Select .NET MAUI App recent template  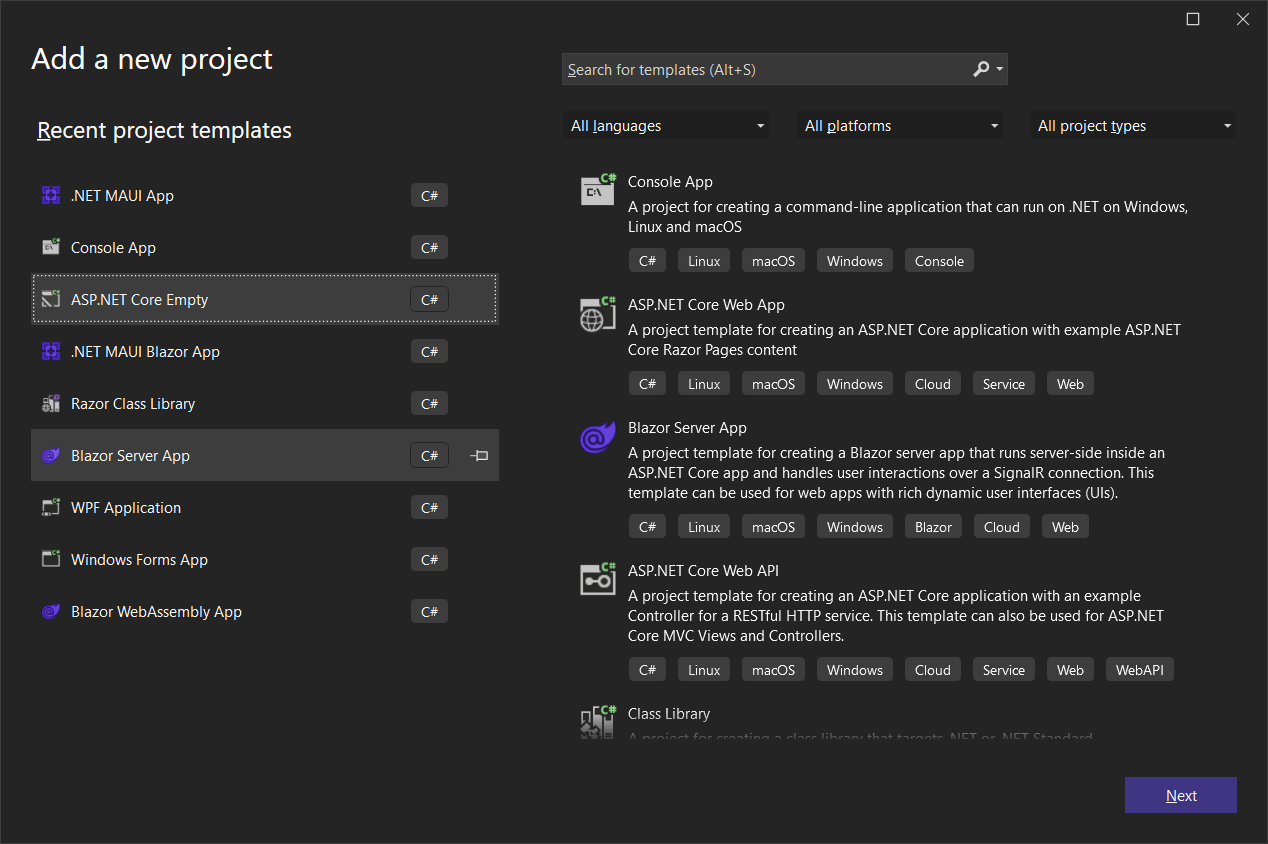pos(265,196)
